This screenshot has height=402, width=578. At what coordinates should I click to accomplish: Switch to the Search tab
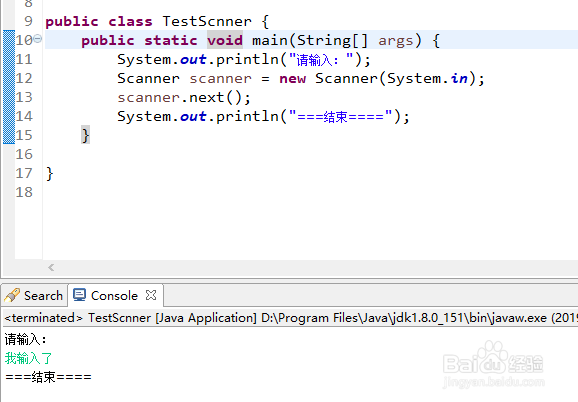(34, 296)
